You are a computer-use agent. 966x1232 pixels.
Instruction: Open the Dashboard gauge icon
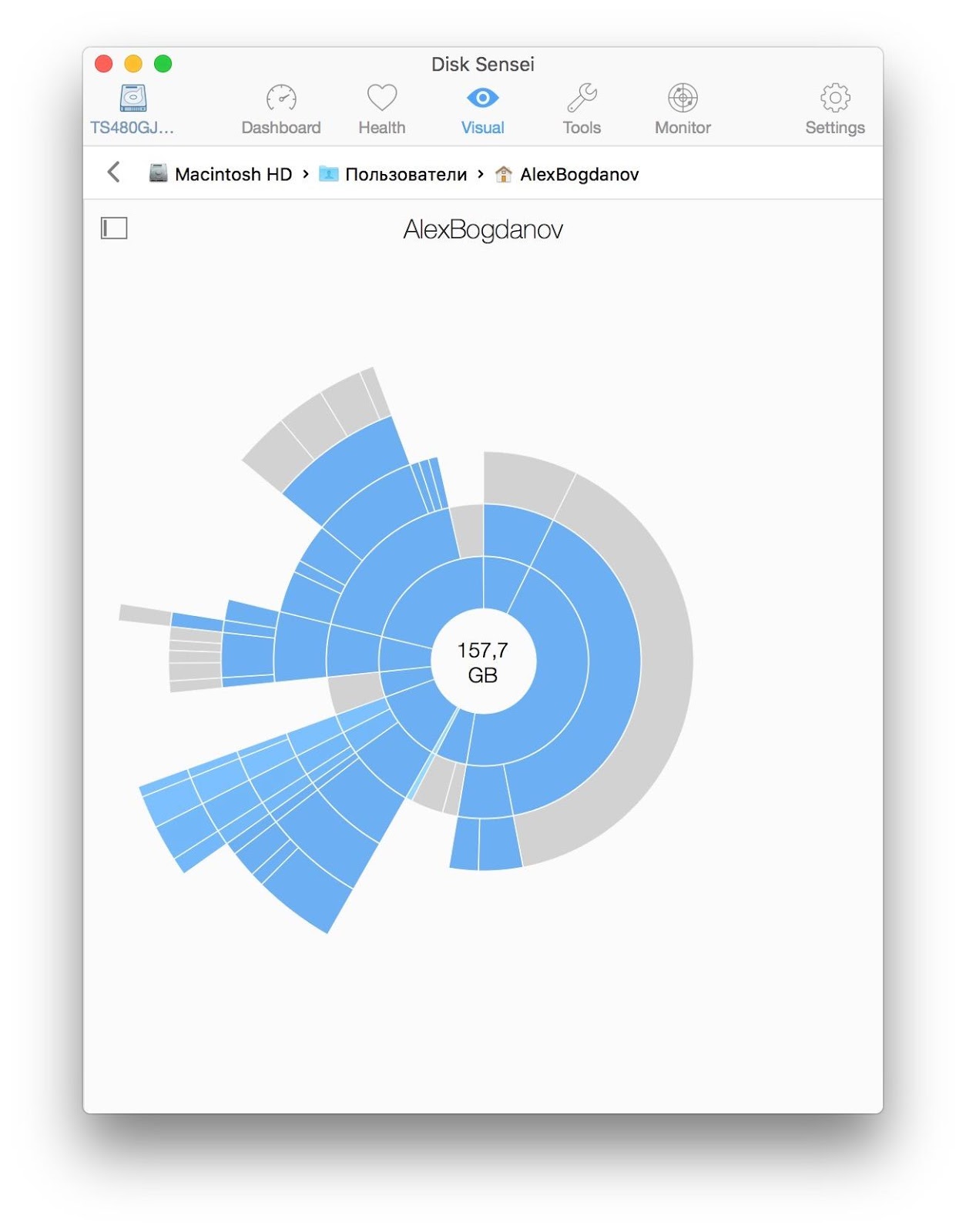click(281, 99)
